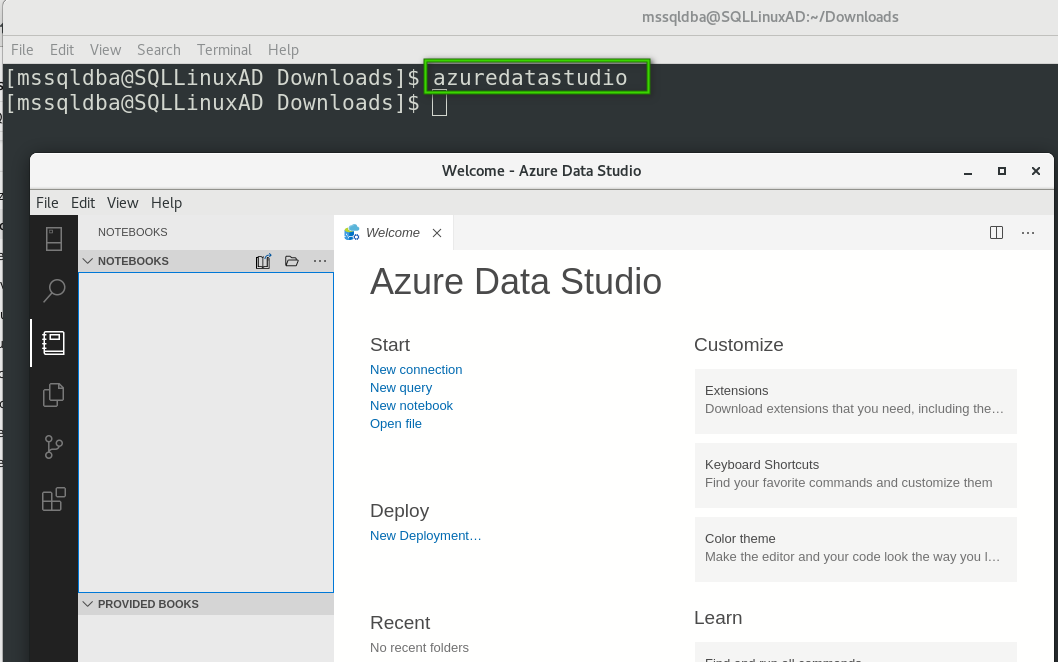1058x662 pixels.
Task: Close the Welcome tab
Action: tap(437, 233)
